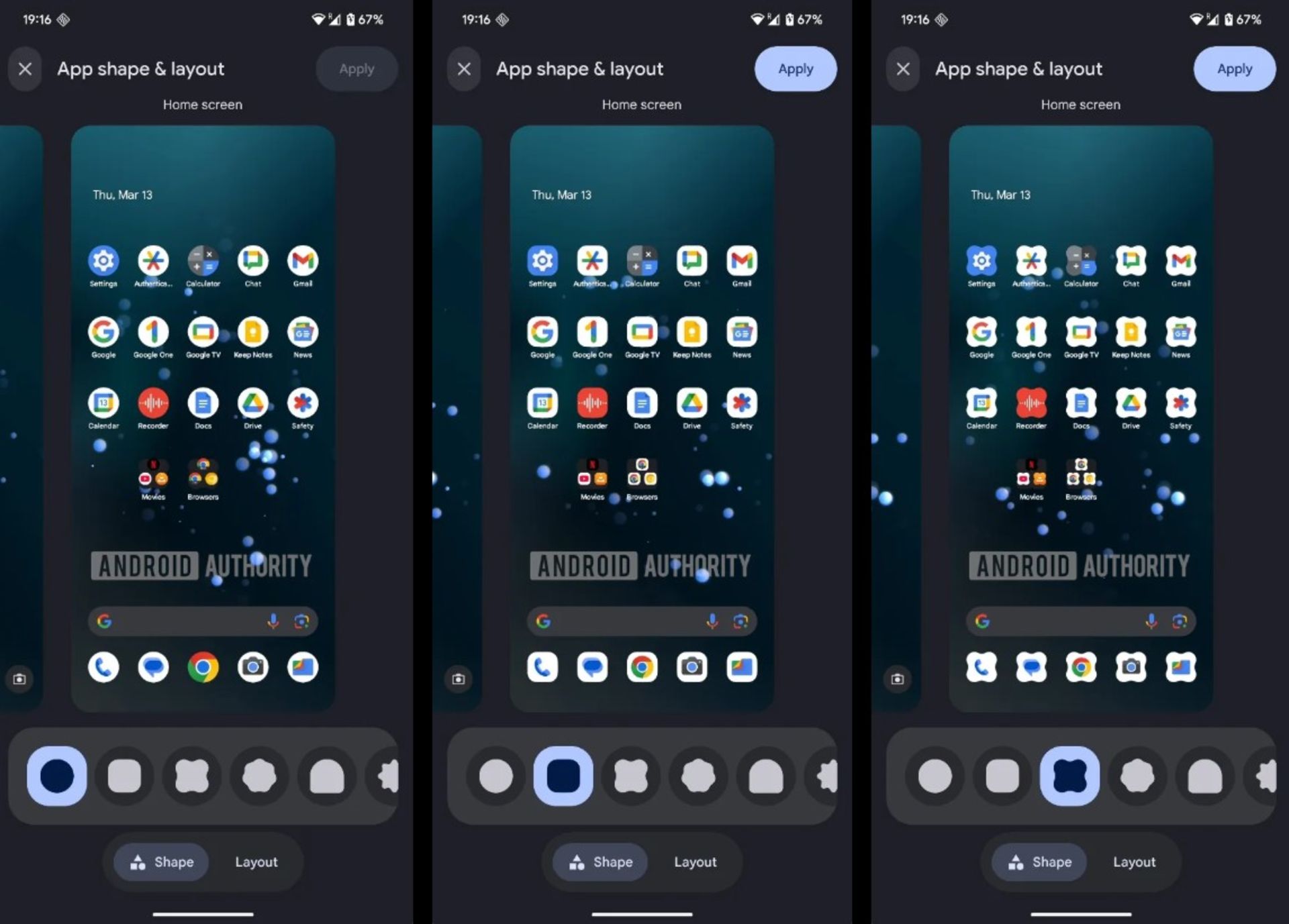This screenshot has width=1289, height=924.
Task: Close the App shape & layout panel
Action: click(x=25, y=68)
